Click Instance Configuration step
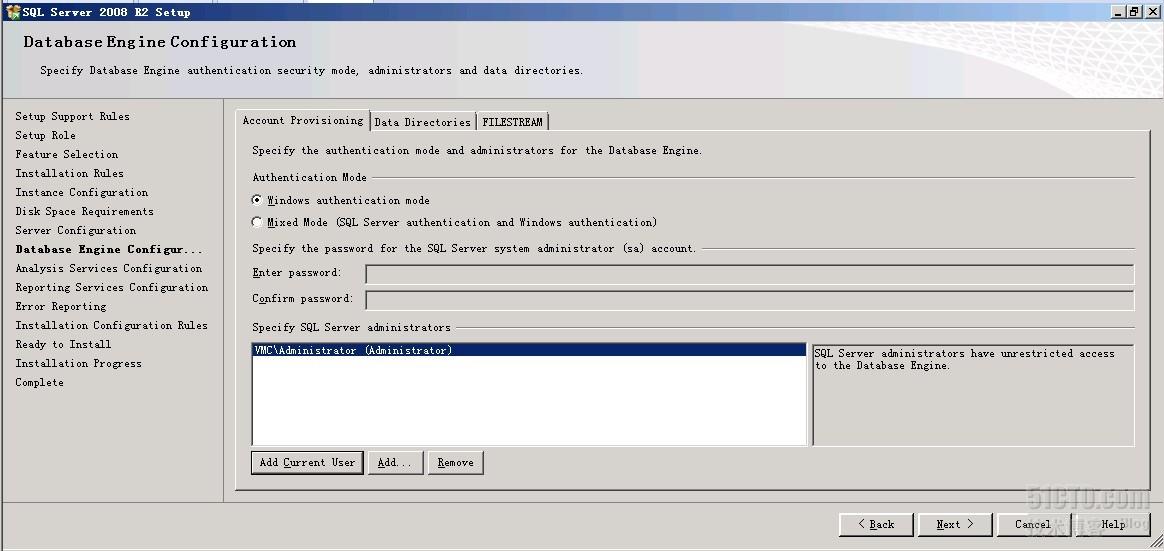1164x551 pixels. (82, 192)
